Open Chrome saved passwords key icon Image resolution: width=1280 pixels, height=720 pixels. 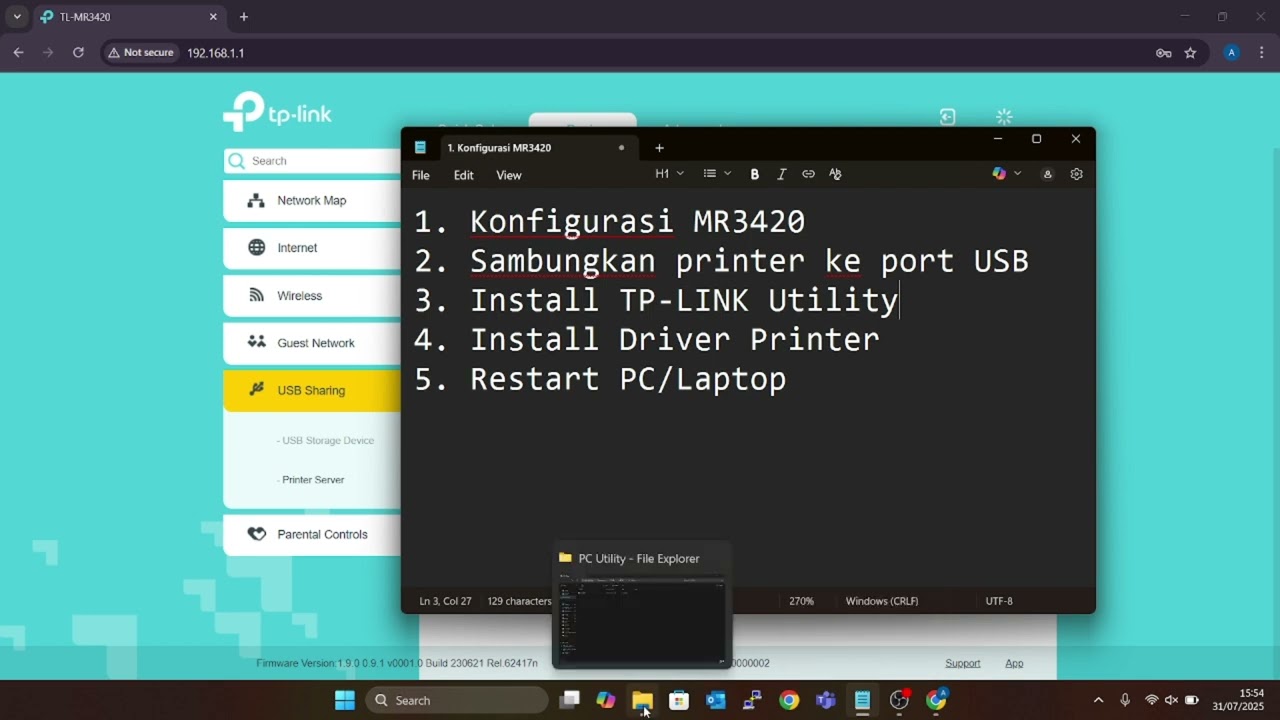[1164, 53]
